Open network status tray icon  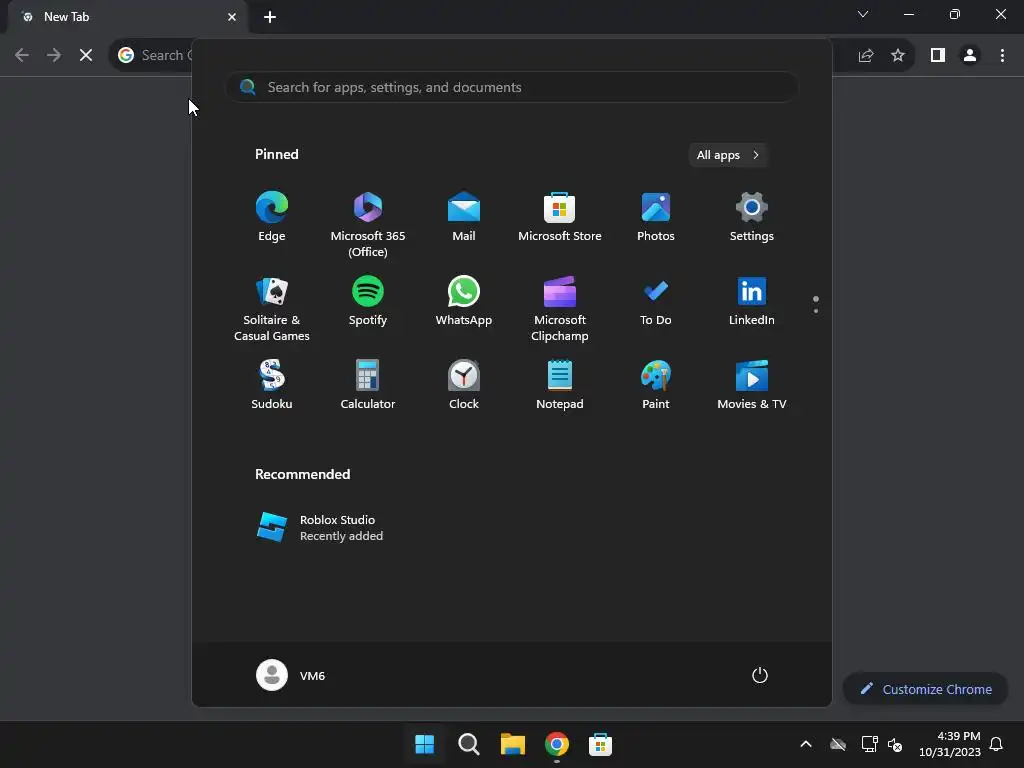(869, 744)
